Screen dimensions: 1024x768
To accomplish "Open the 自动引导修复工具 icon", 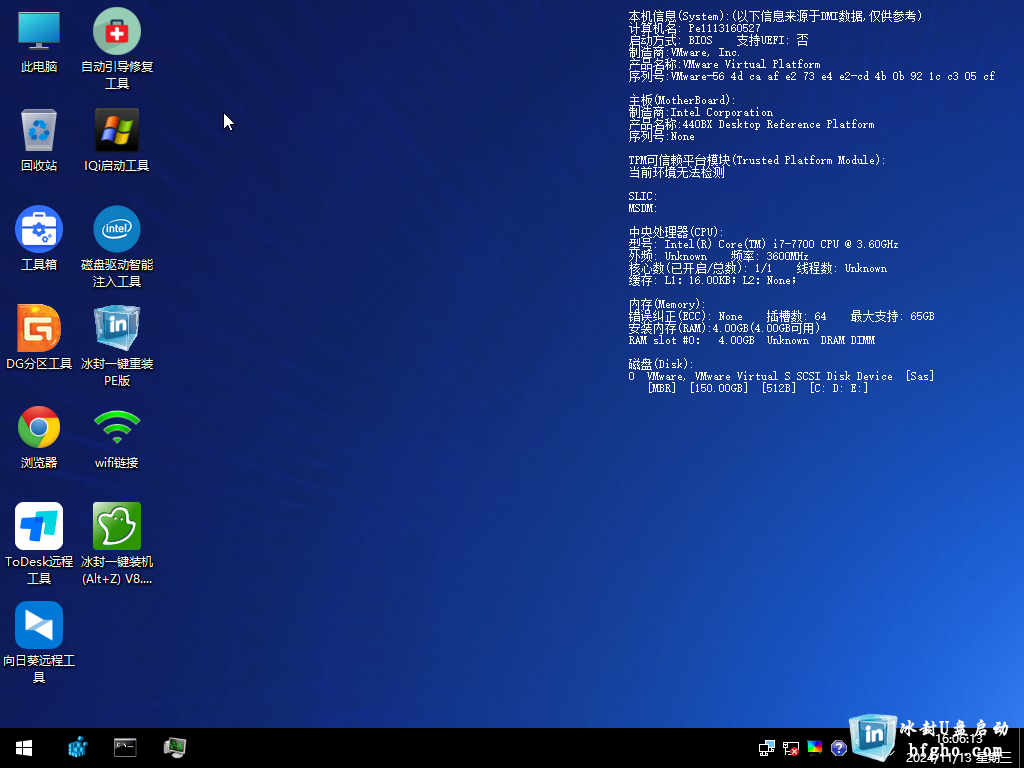I will click(117, 50).
